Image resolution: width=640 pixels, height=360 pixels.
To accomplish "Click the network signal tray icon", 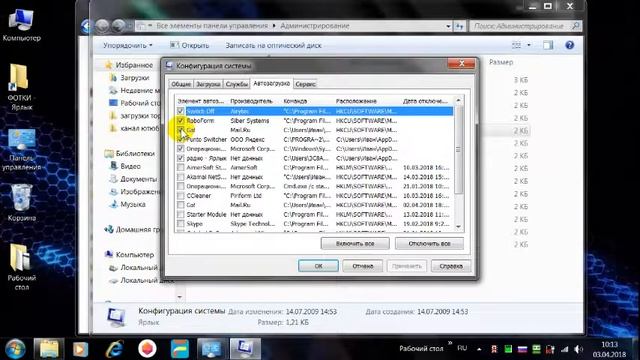I will coord(564,349).
